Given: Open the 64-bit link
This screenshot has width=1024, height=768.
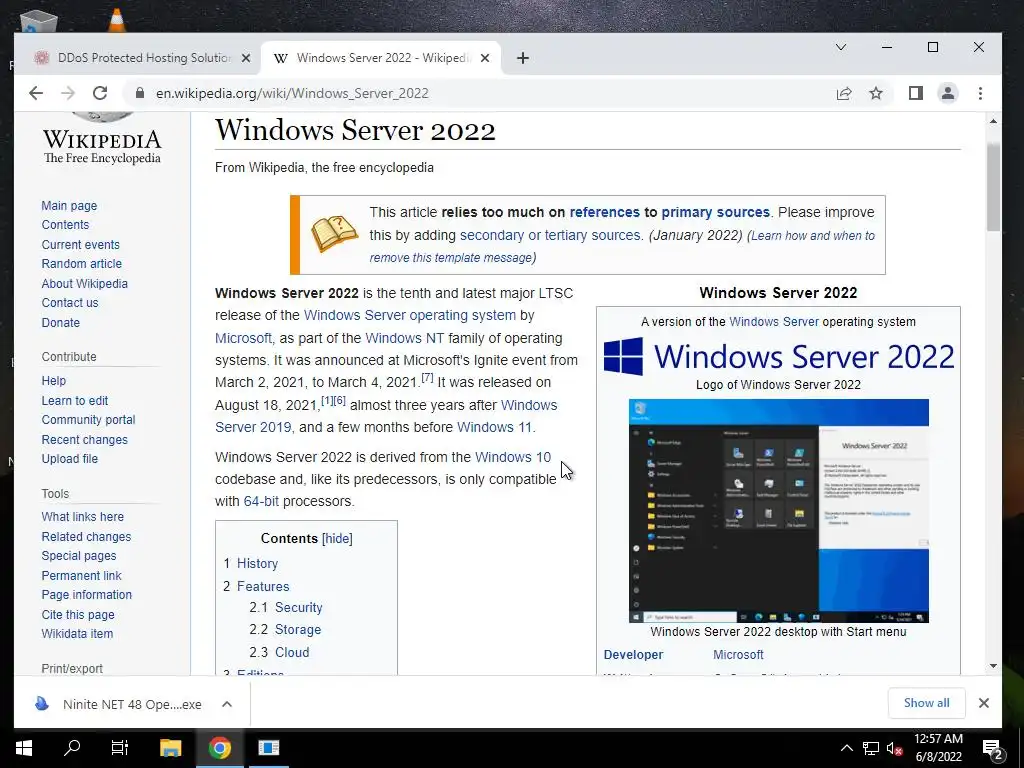Looking at the screenshot, I should click(261, 502).
